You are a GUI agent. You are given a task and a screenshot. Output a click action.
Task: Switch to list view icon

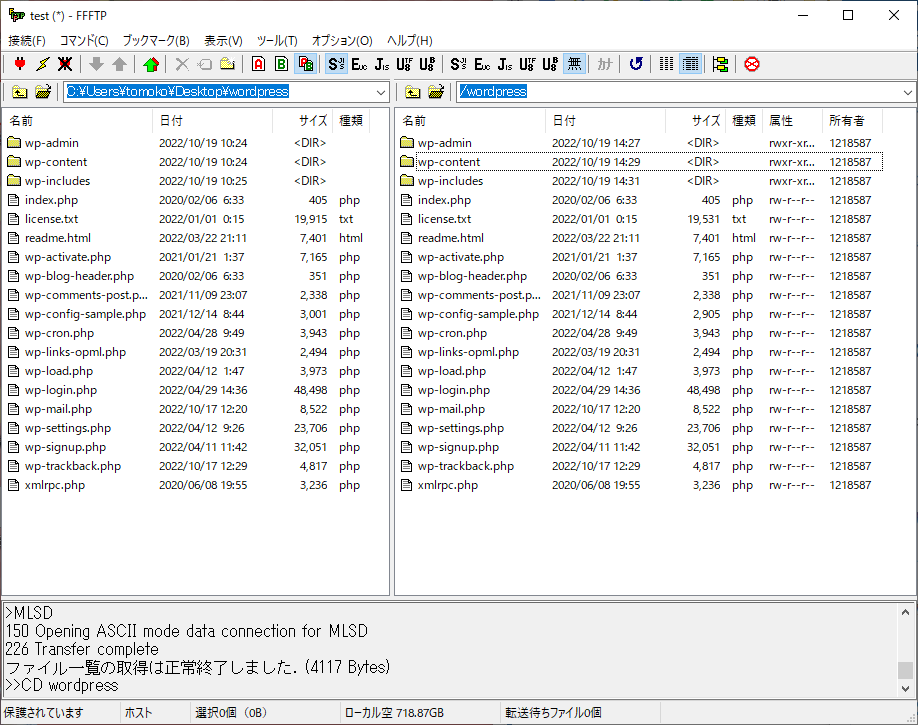[666, 64]
